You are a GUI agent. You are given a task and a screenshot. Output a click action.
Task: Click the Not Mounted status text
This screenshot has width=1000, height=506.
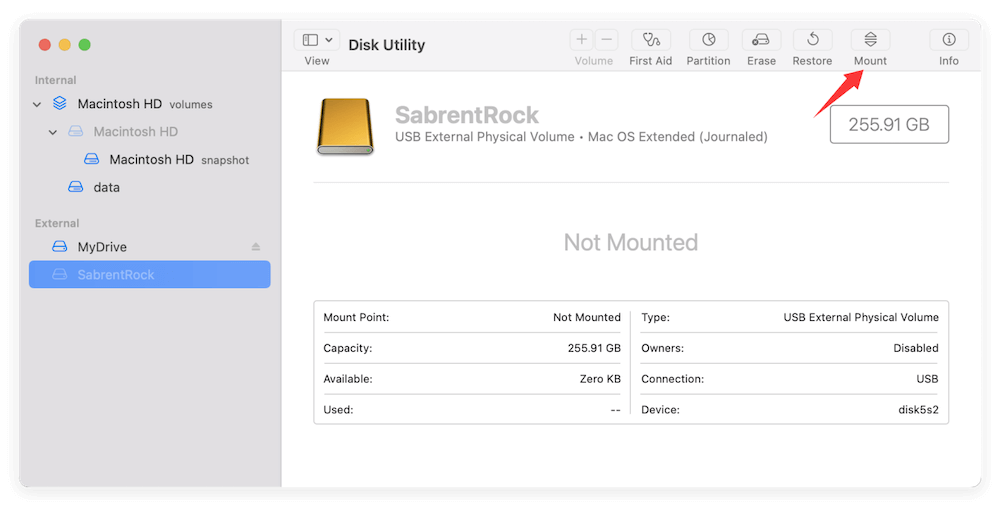point(631,242)
